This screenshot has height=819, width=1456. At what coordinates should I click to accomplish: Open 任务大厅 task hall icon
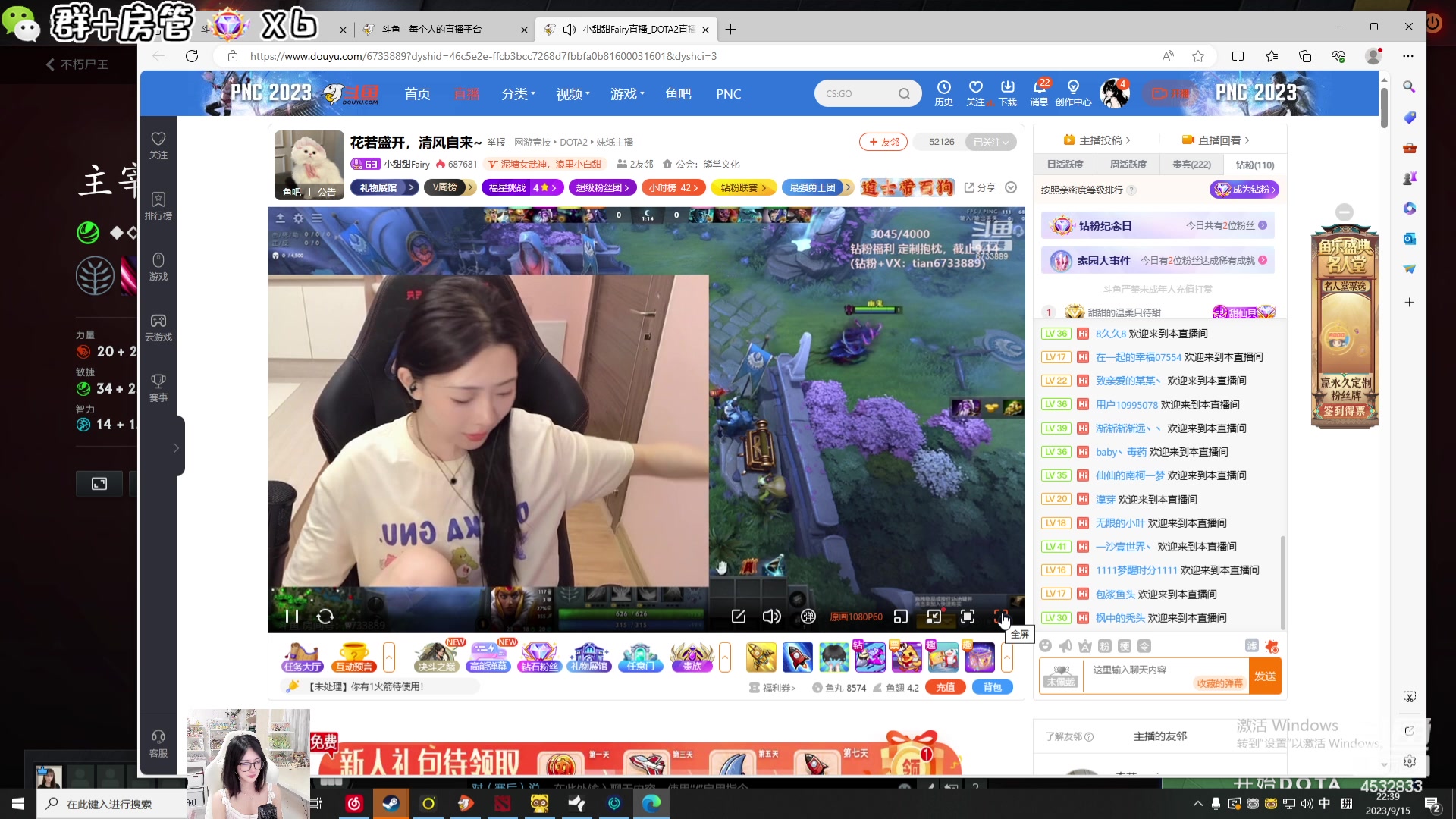tap(303, 657)
